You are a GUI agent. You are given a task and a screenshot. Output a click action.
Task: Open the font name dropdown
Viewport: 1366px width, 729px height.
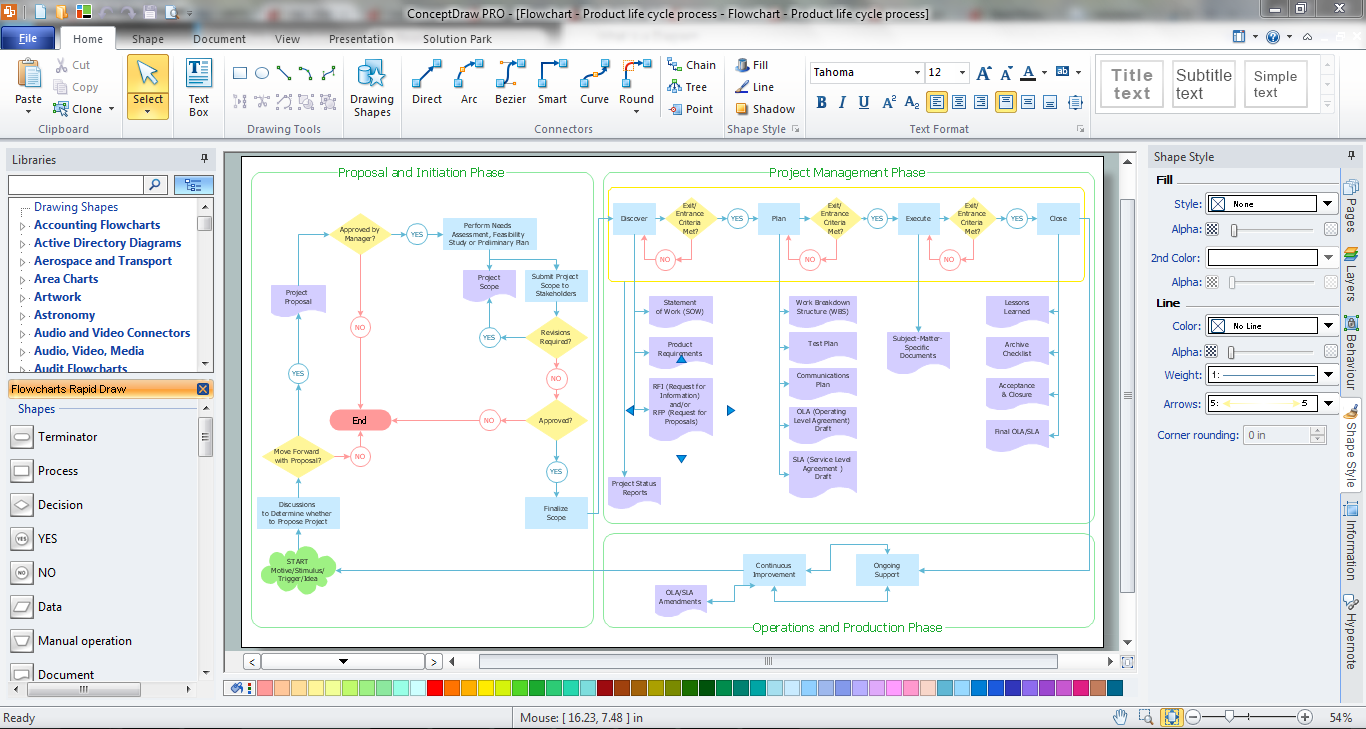pos(917,73)
